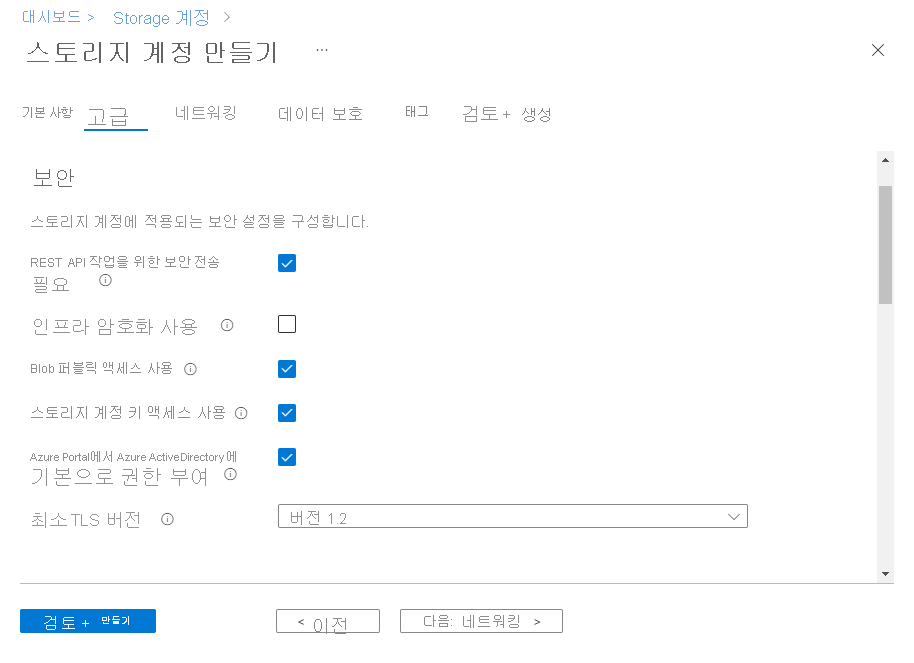This screenshot has height=663, width=914.
Task: Open info tooltip for 최소 TLS 버전
Action: coord(167,519)
